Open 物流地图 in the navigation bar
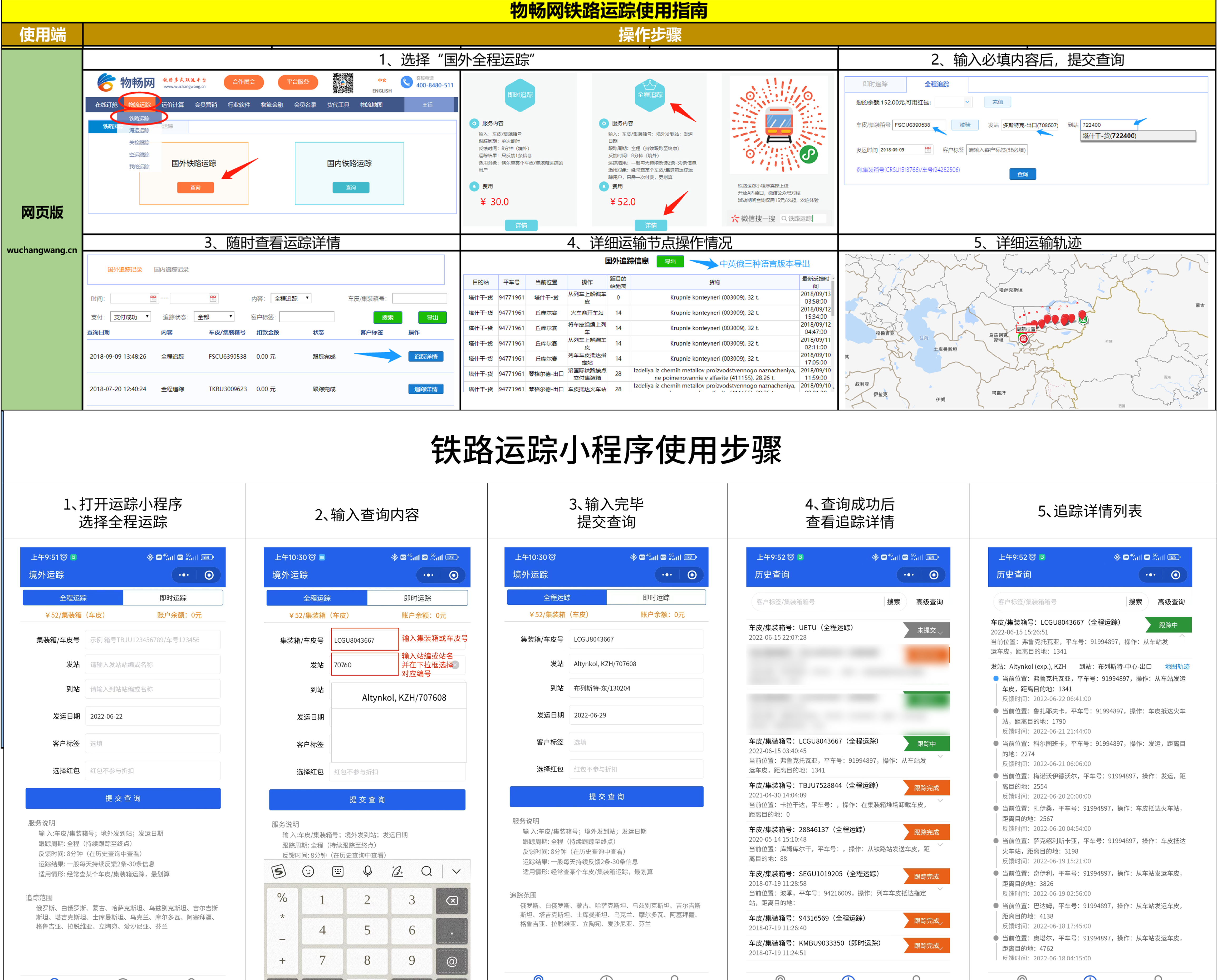 coord(371,105)
